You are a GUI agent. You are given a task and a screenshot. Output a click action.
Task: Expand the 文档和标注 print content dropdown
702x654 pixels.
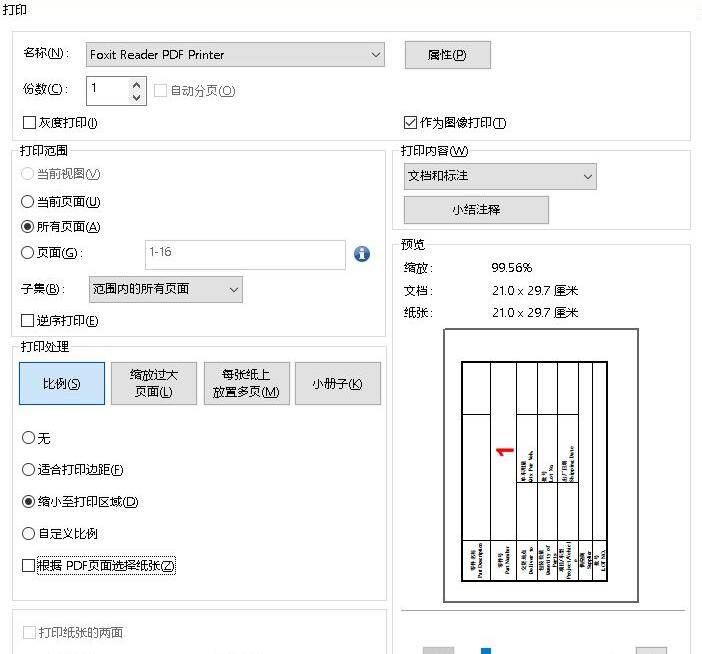tap(499, 177)
